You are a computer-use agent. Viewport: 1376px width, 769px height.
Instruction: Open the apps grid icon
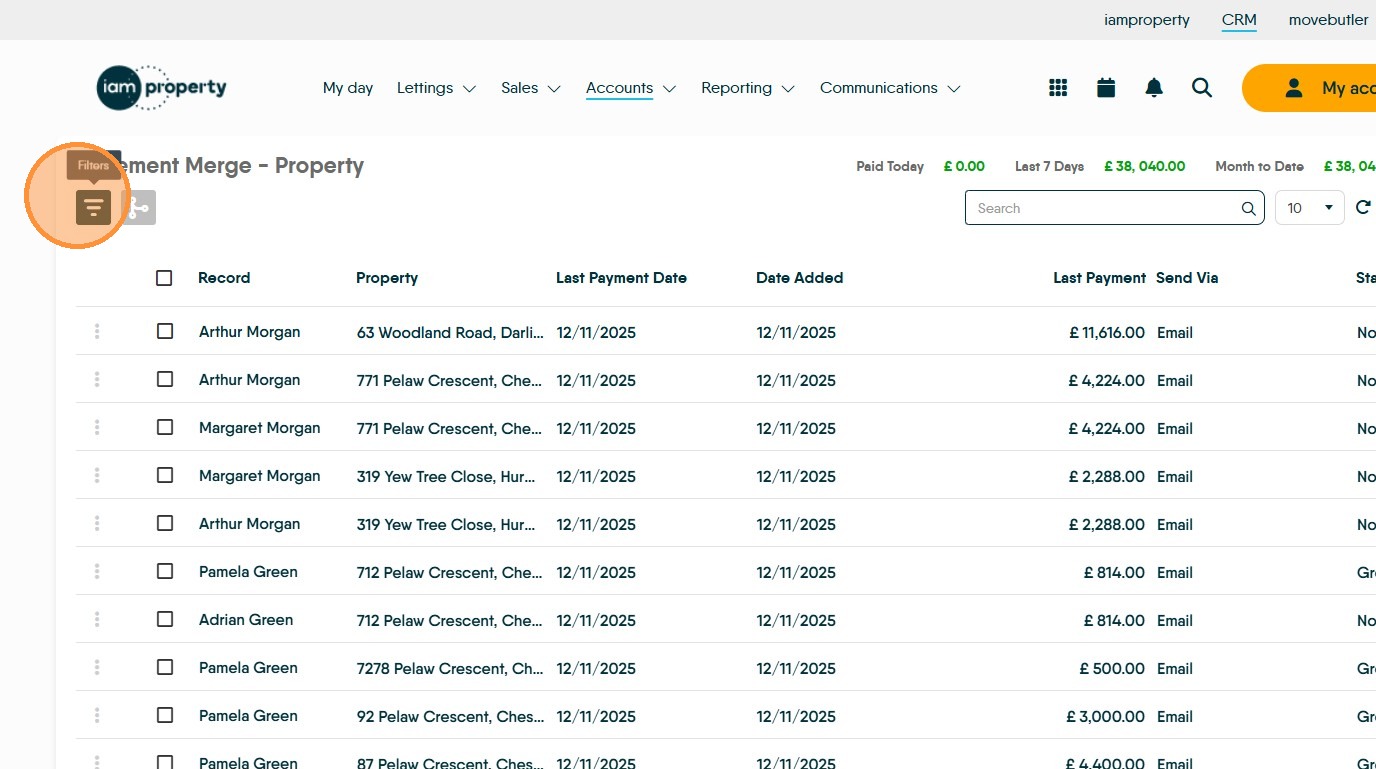coord(1058,88)
